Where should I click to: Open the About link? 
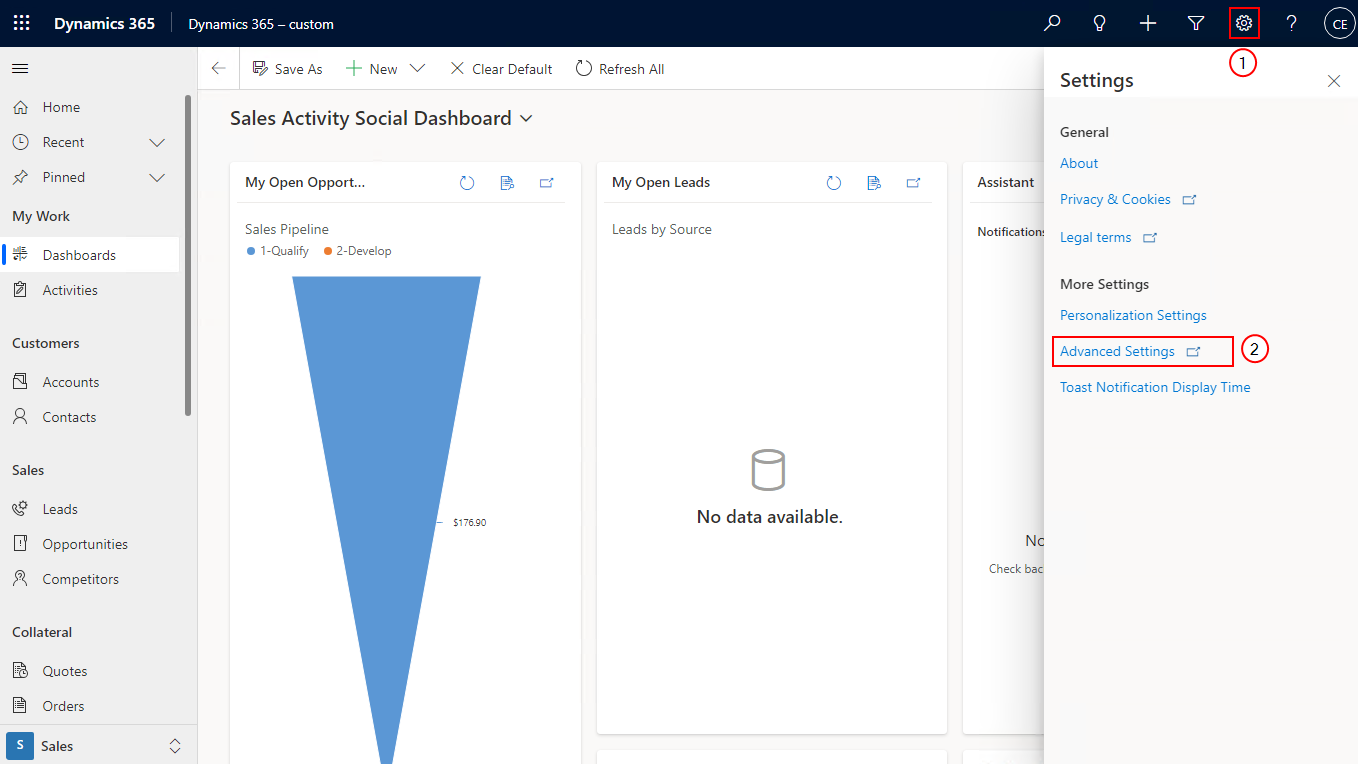click(x=1079, y=163)
